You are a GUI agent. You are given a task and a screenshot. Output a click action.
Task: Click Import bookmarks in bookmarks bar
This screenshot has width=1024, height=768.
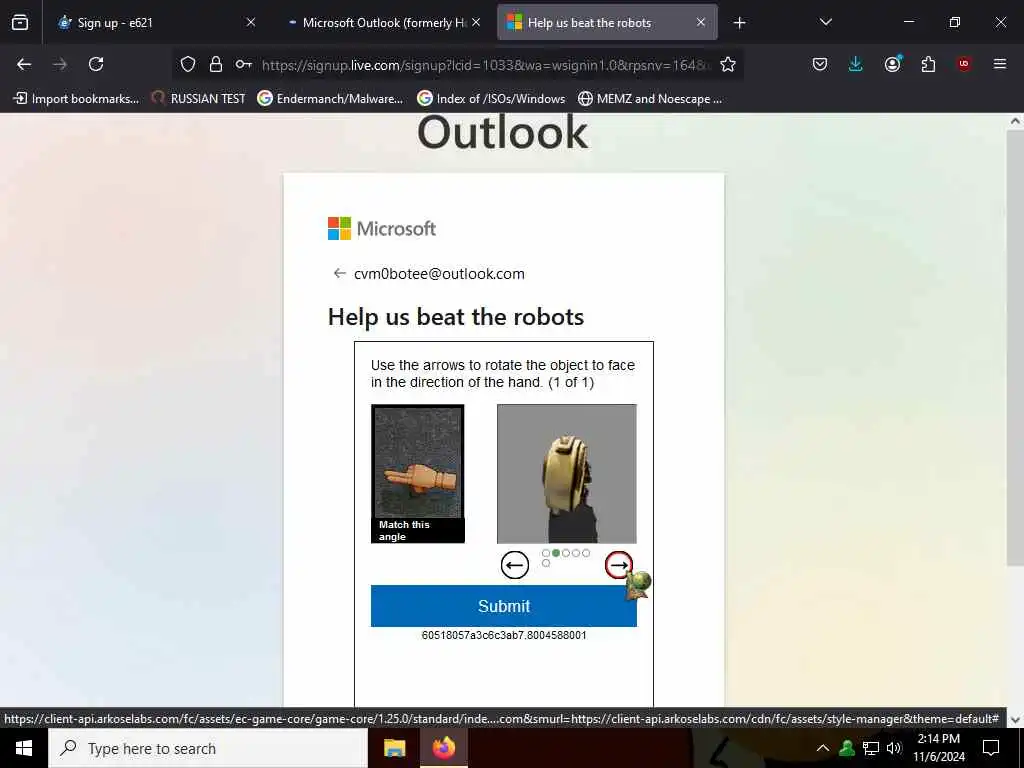[76, 99]
